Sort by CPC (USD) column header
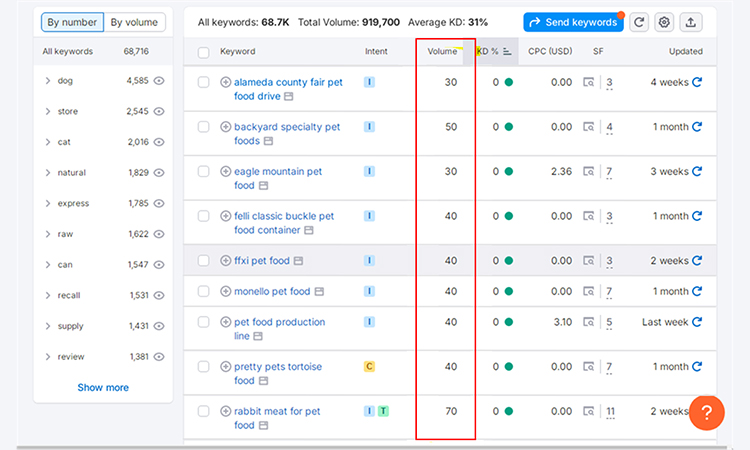Viewport: 750px width, 450px height. pos(550,52)
